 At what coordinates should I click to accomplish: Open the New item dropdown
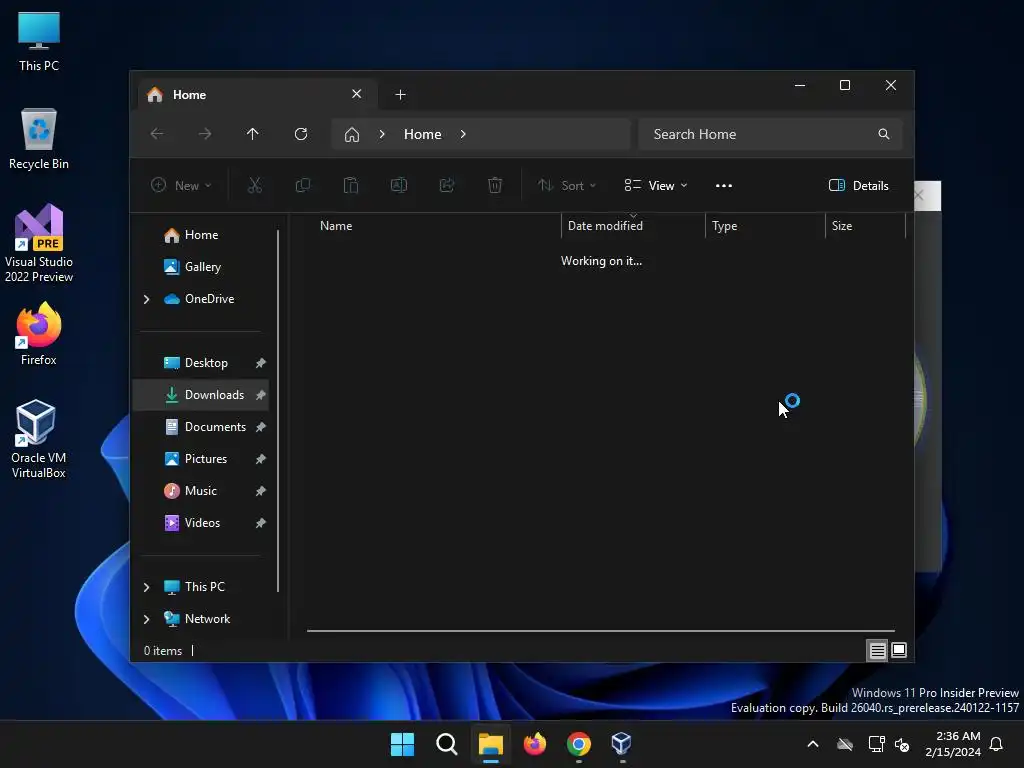[181, 185]
